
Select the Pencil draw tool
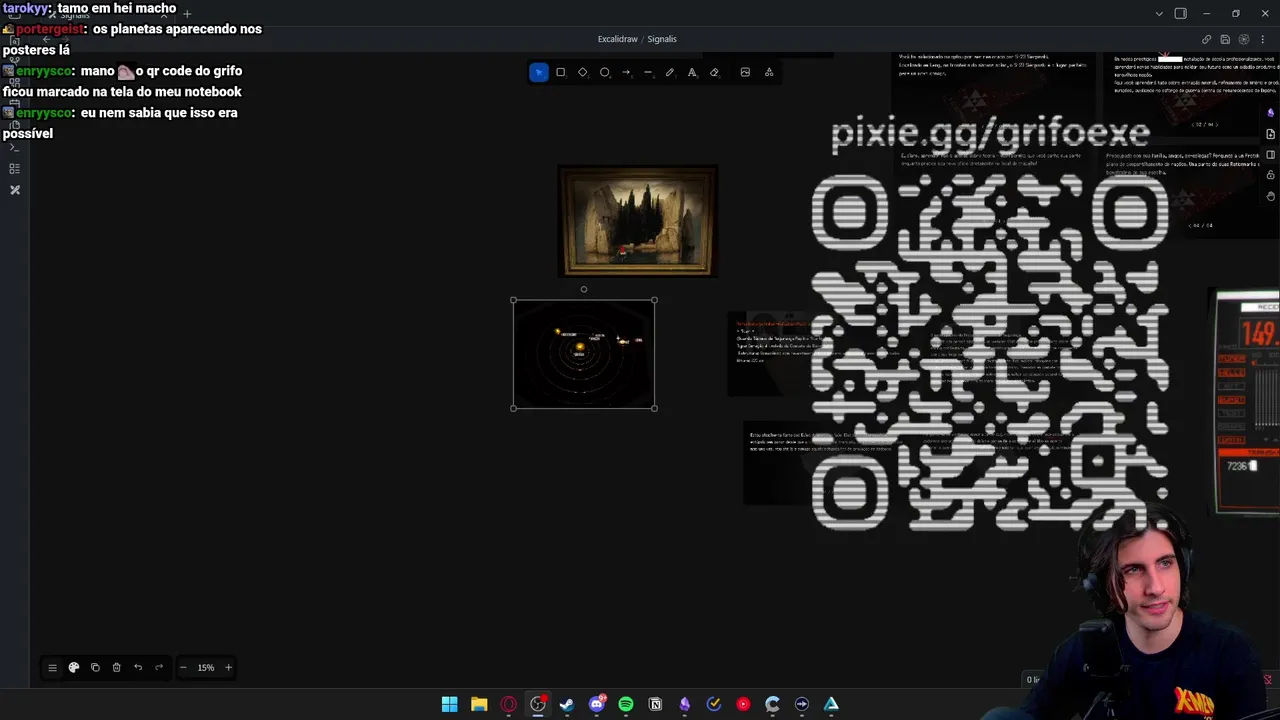pyautogui.click(x=670, y=72)
